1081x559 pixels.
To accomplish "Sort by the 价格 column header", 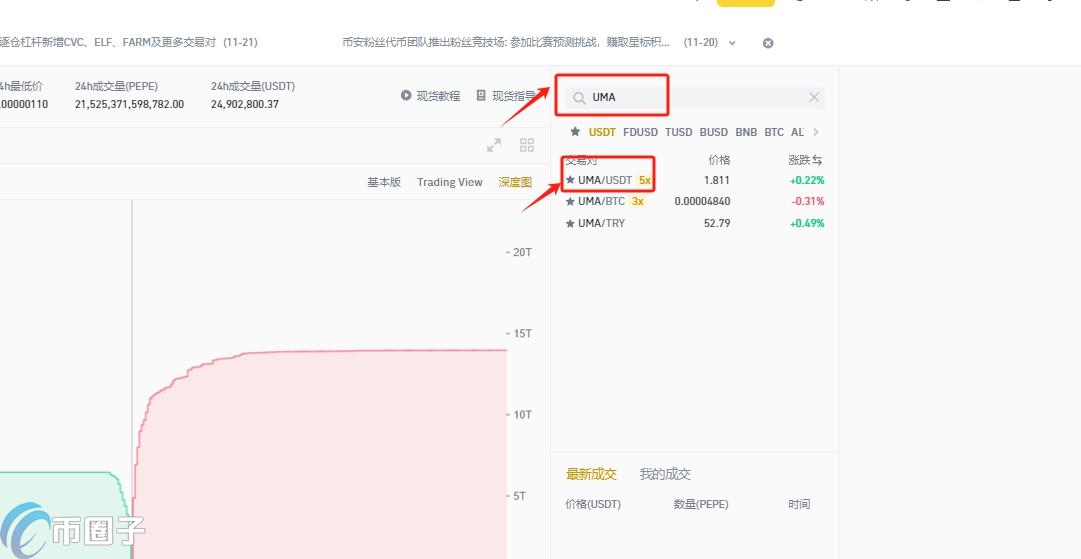I will tap(719, 160).
